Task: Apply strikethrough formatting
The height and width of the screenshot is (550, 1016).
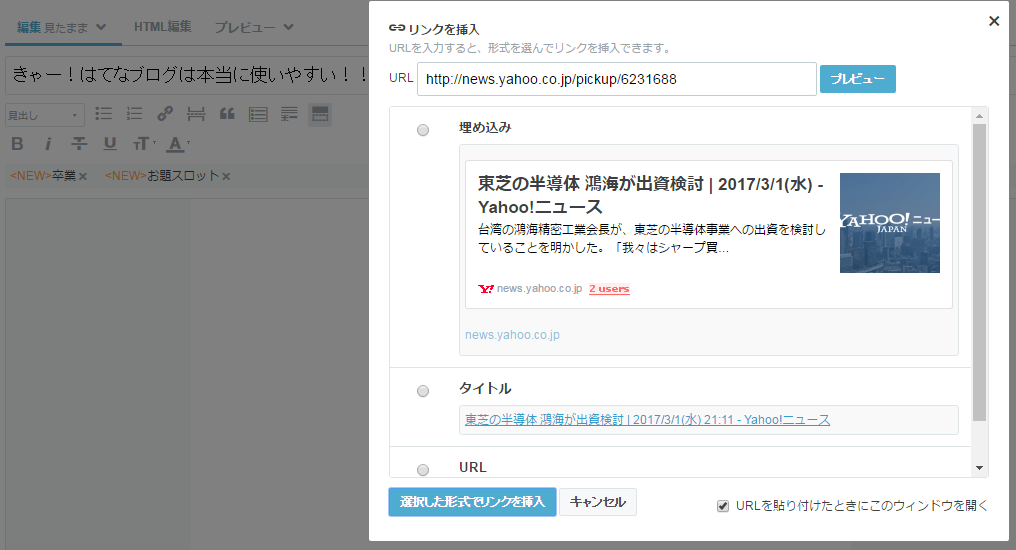Action: [79, 144]
